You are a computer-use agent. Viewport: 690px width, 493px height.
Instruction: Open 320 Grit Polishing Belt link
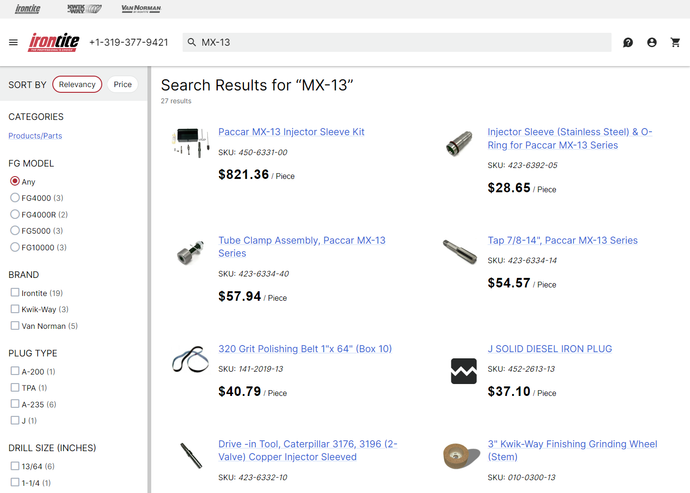click(x=305, y=349)
